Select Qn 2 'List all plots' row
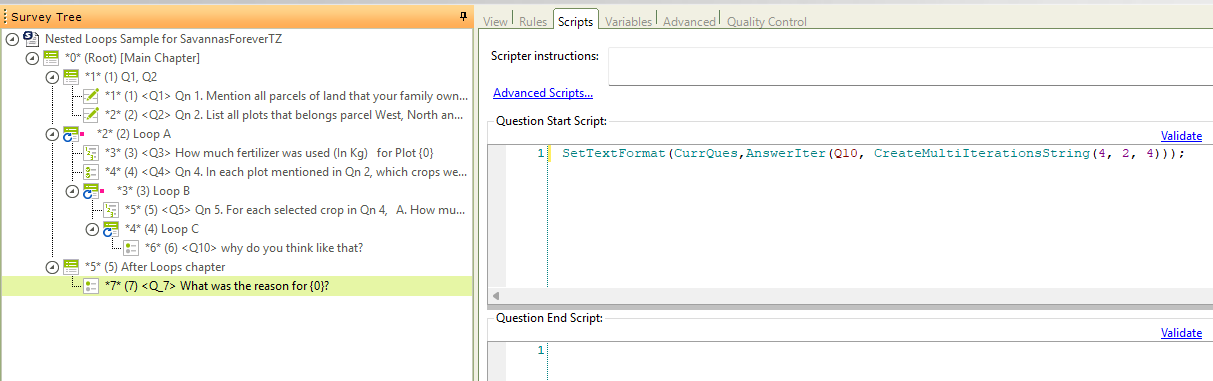This screenshot has width=1213, height=381. point(284,114)
